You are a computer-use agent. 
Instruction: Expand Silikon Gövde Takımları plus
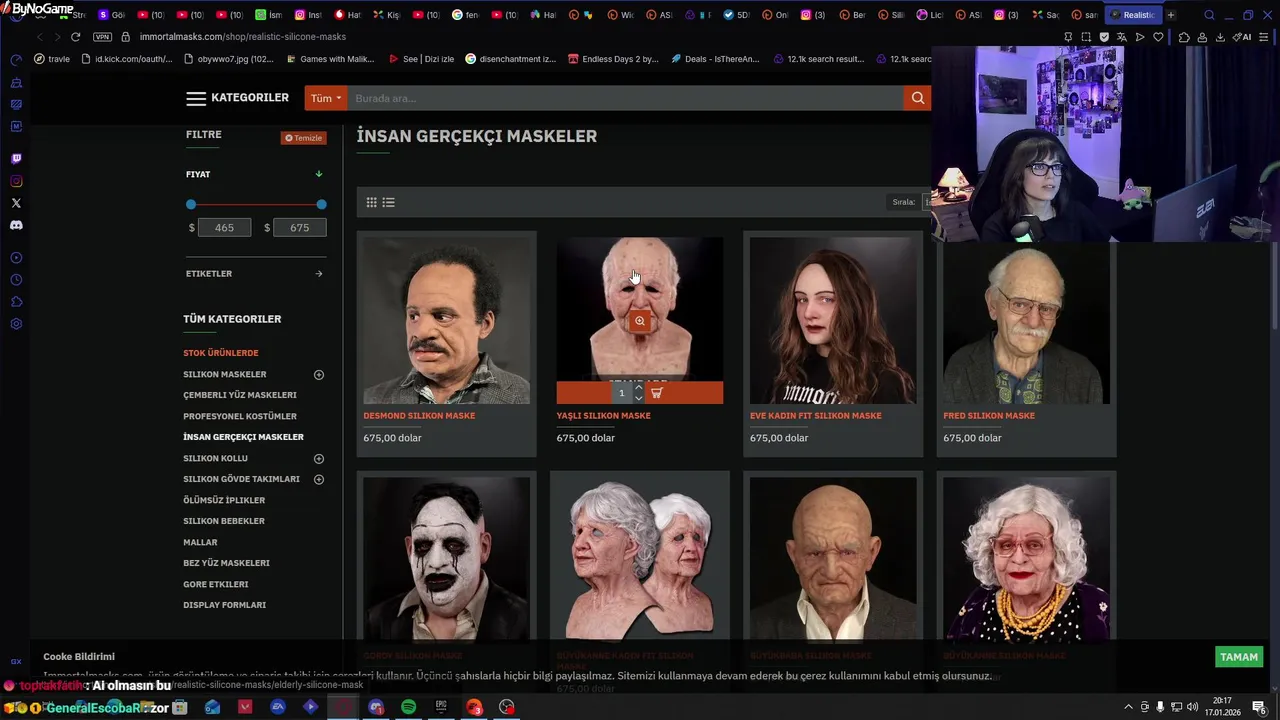pyautogui.click(x=319, y=480)
